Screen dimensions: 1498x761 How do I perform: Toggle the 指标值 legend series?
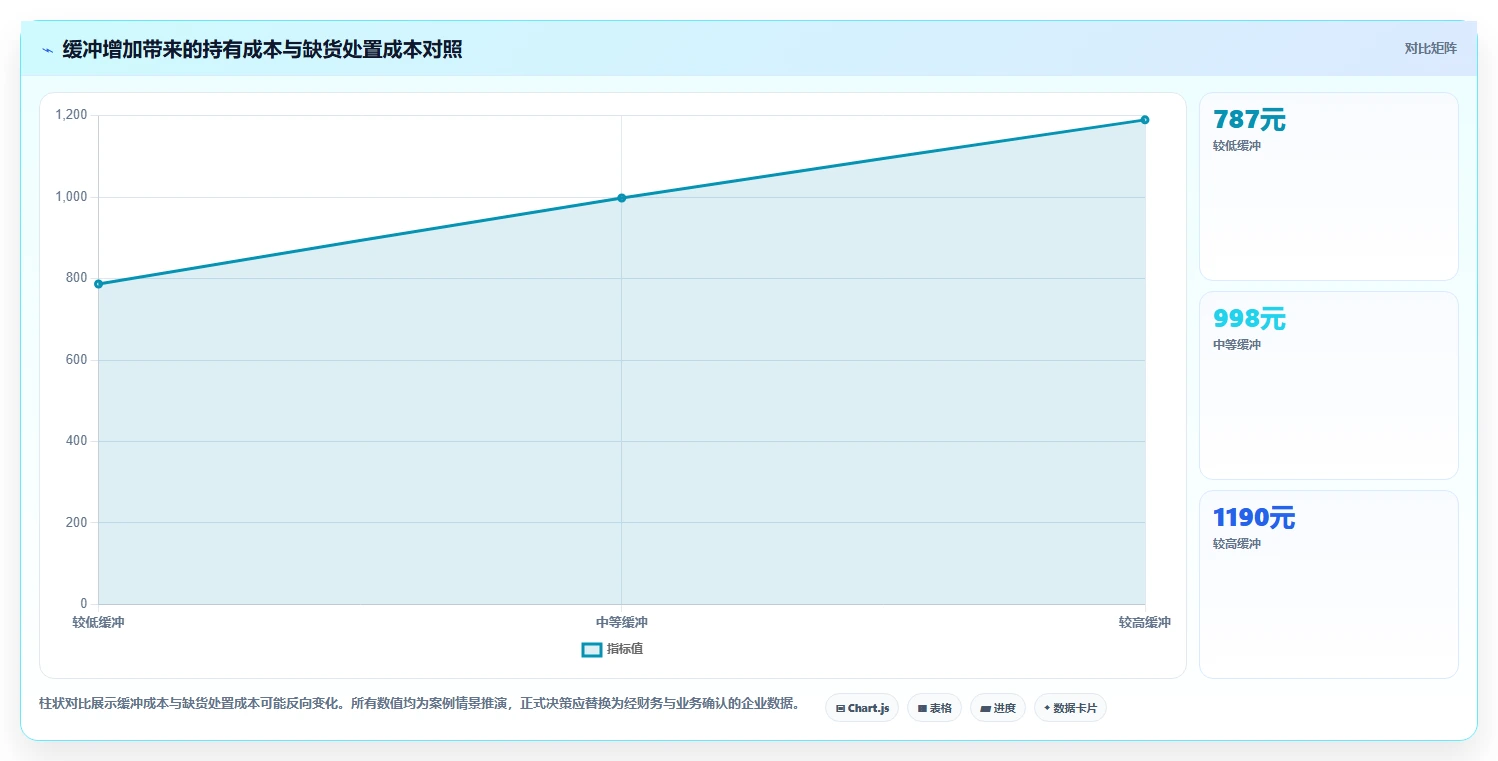(x=613, y=649)
